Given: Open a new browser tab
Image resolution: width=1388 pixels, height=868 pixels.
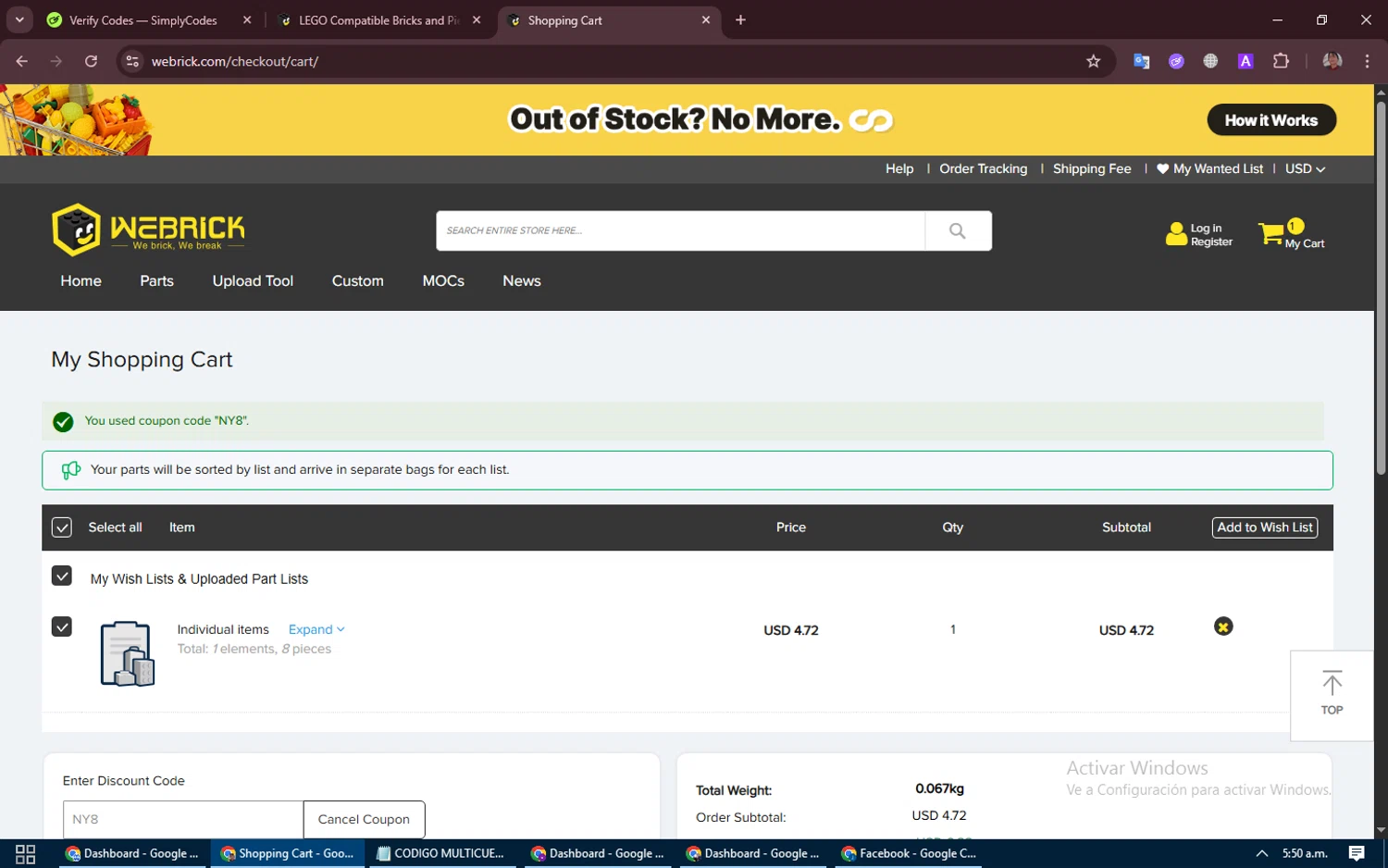Looking at the screenshot, I should pyautogui.click(x=740, y=20).
